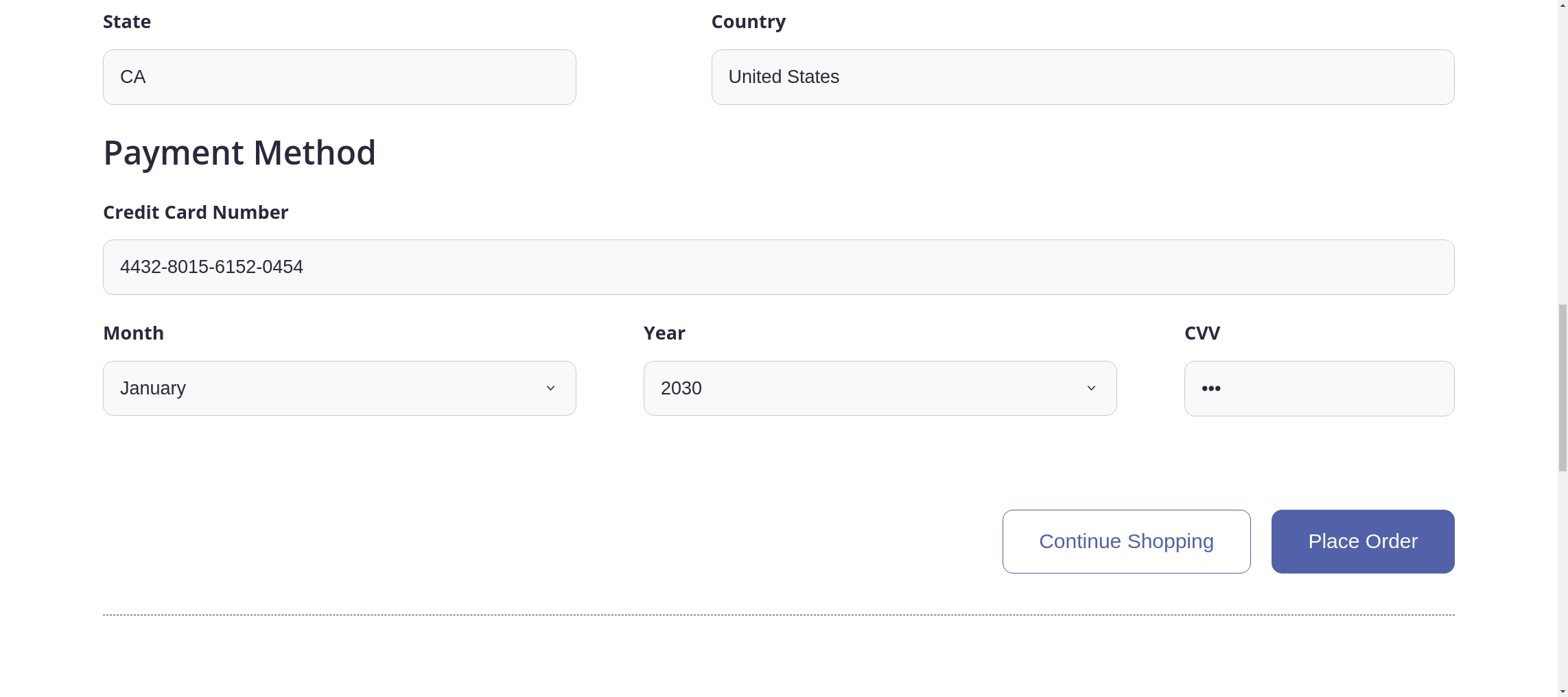
Task: Click the CVV label above its field
Action: point(1202,333)
